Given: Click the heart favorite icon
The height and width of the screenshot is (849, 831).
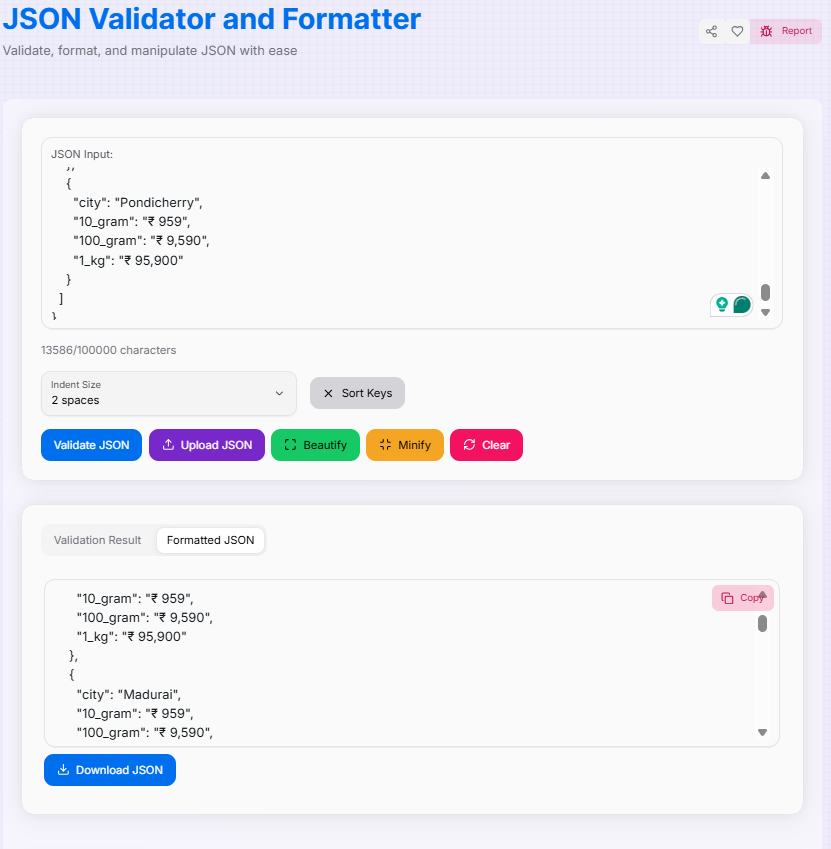Looking at the screenshot, I should (x=737, y=31).
